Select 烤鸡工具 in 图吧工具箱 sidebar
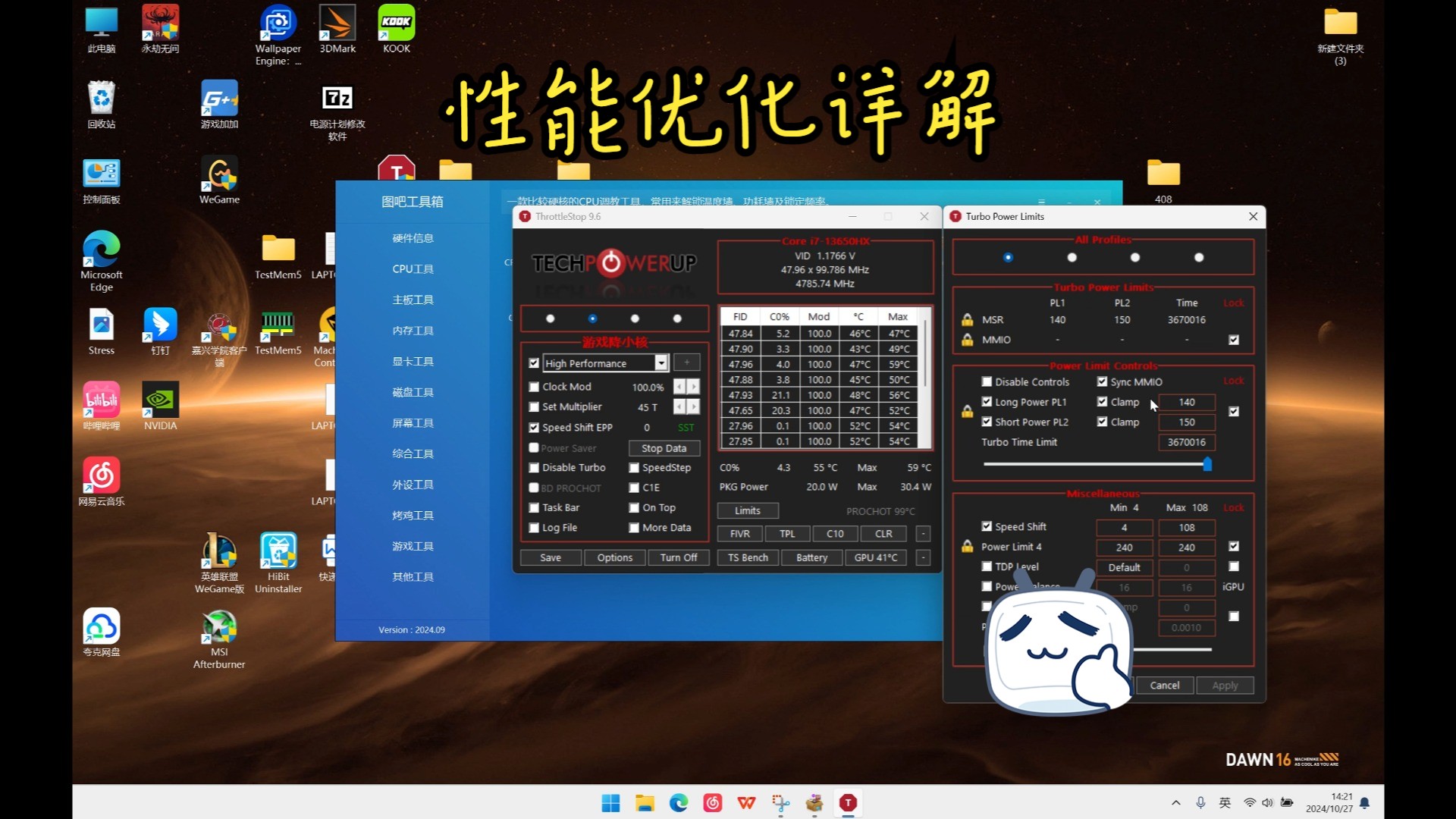This screenshot has width=1456, height=819. [x=413, y=516]
